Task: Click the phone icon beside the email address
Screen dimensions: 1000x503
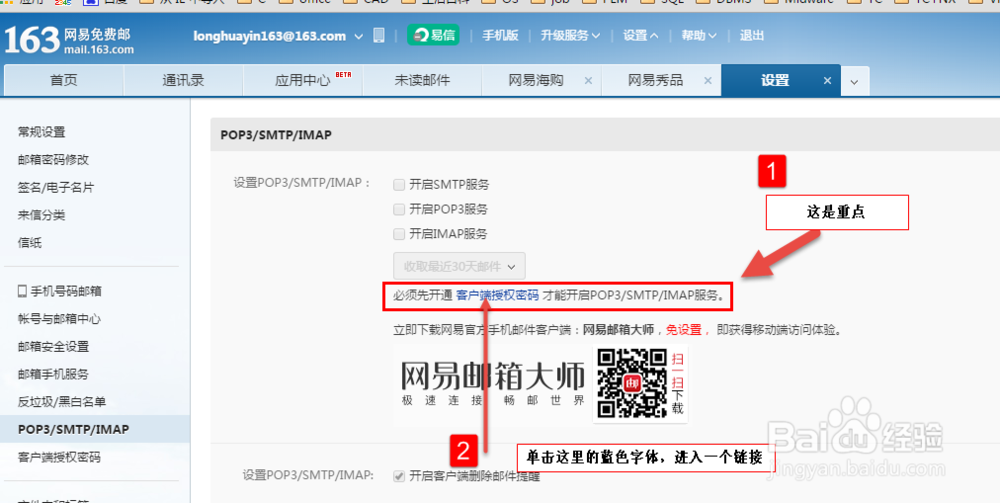Action: tap(379, 36)
